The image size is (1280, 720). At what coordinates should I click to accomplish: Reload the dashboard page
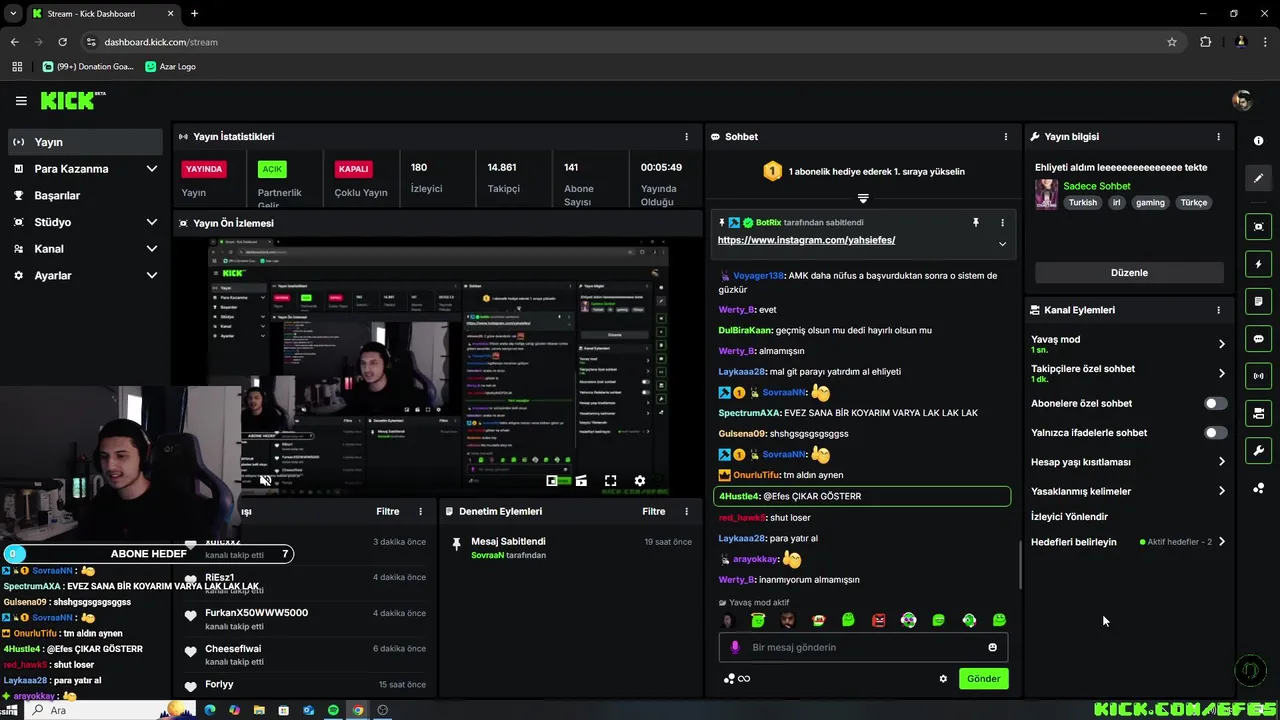tap(63, 42)
